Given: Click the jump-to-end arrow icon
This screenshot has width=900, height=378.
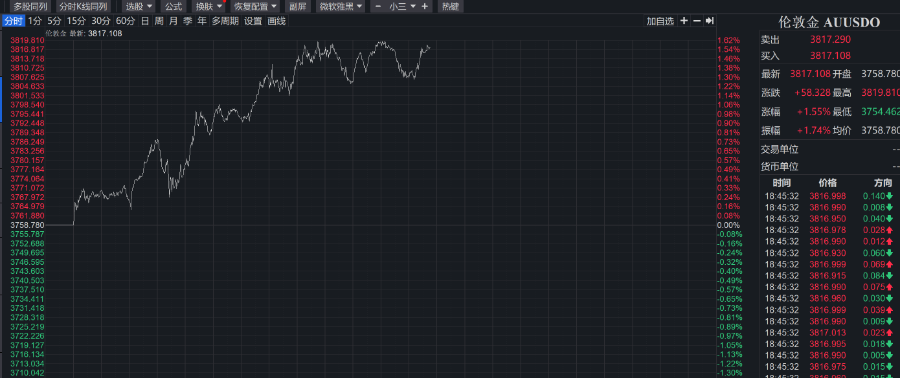Looking at the screenshot, I should click(709, 21).
